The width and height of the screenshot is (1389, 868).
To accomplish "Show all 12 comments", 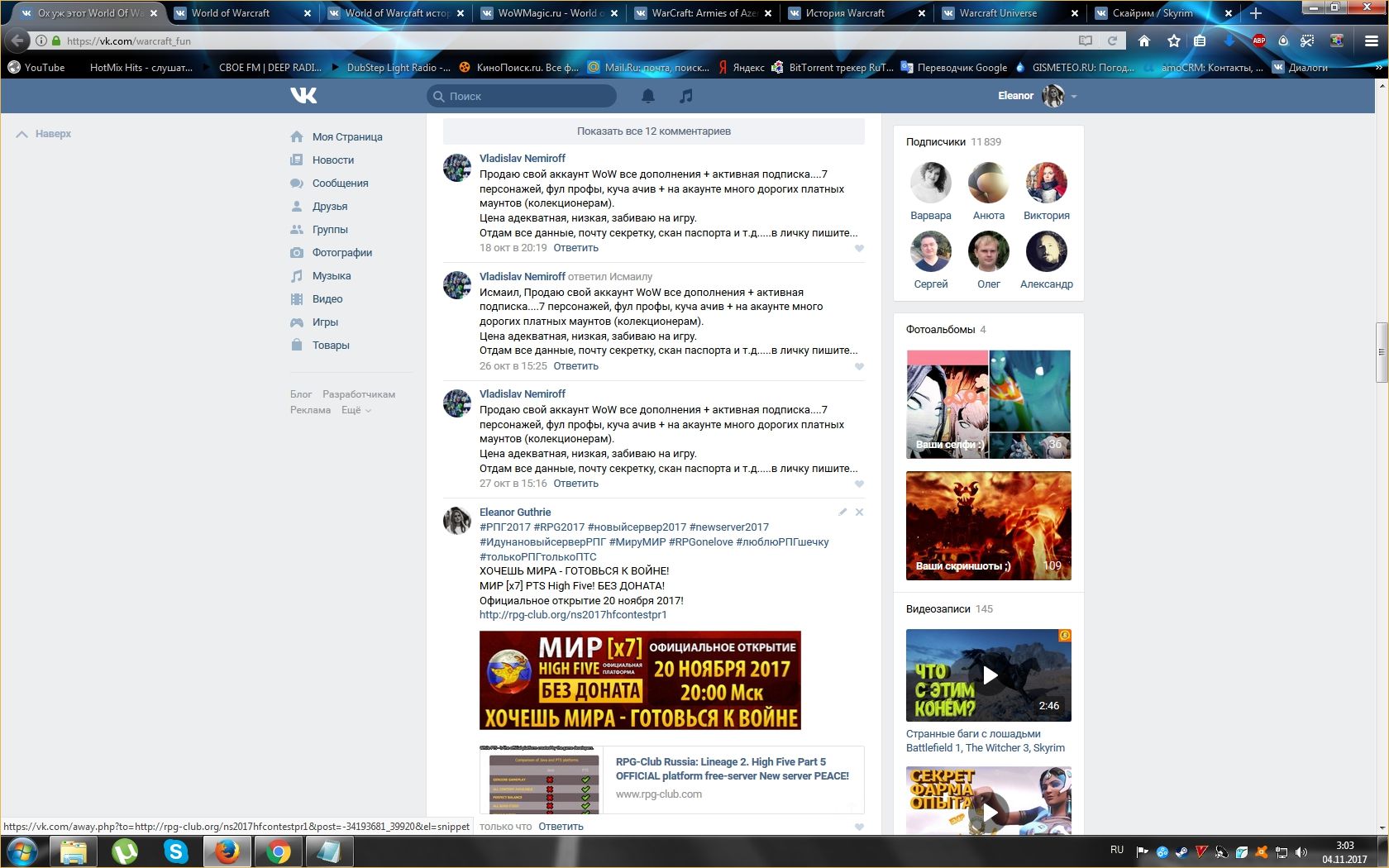I will click(654, 131).
